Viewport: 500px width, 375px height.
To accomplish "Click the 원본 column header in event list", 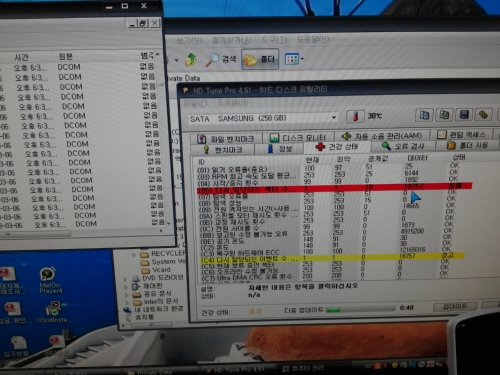I will [65, 56].
